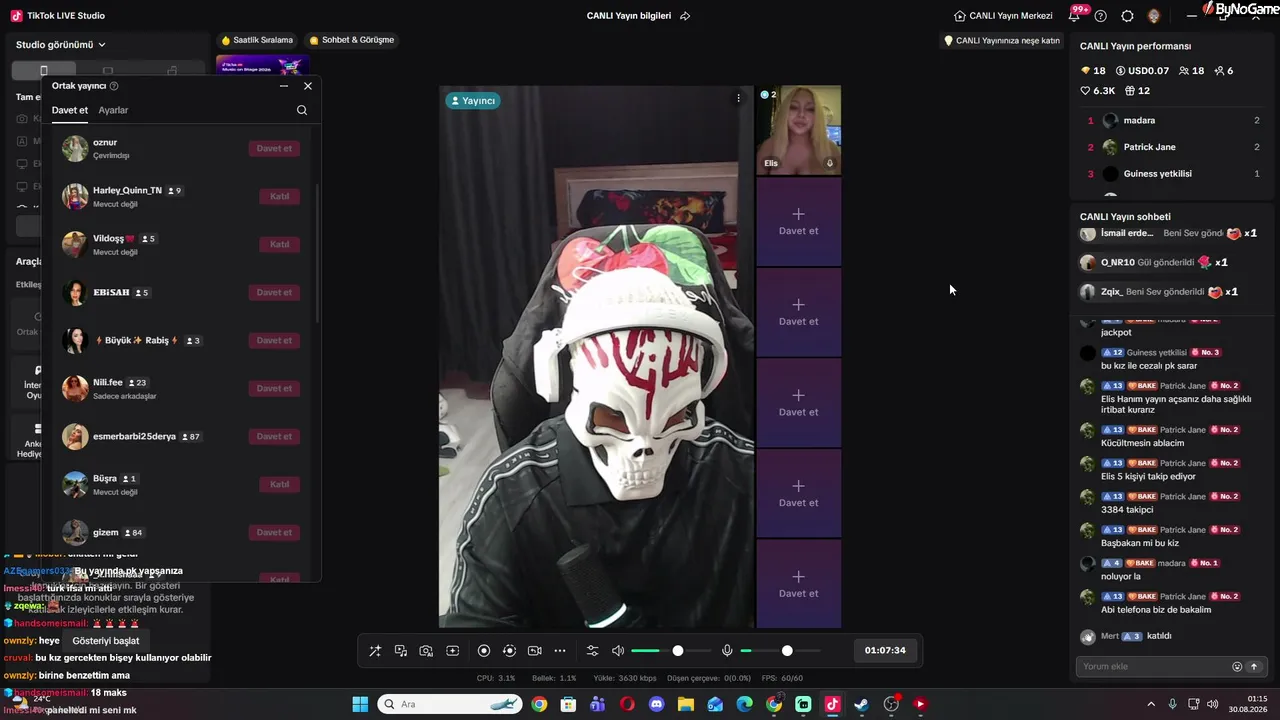Click the record circle icon
This screenshot has height=720, width=1280.
coord(484,651)
